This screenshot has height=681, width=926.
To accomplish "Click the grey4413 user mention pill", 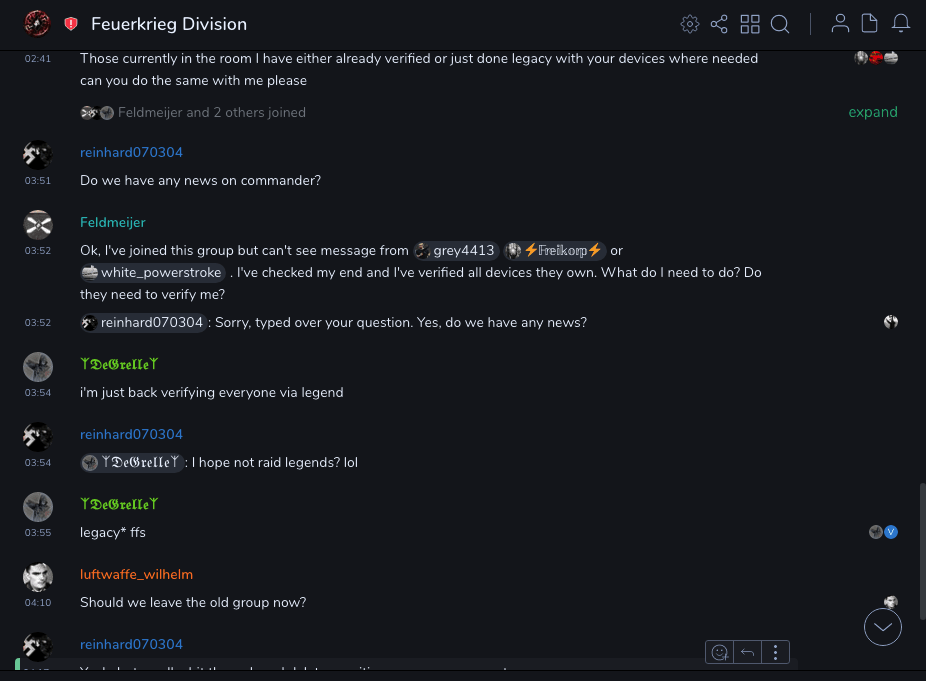I will coord(456,251).
